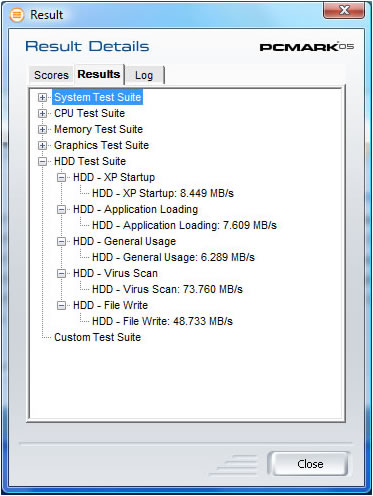Image resolution: width=373 pixels, height=496 pixels.
Task: Select the Results tab
Action: click(99, 74)
